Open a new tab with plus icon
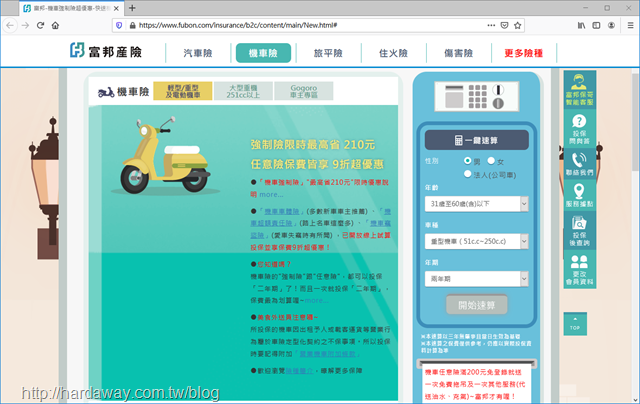The image size is (640, 404). click(132, 8)
